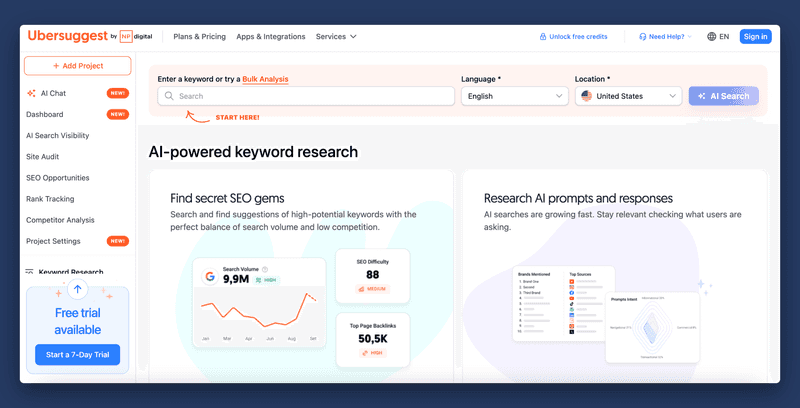Click the Ubersuggest logo

(68, 36)
